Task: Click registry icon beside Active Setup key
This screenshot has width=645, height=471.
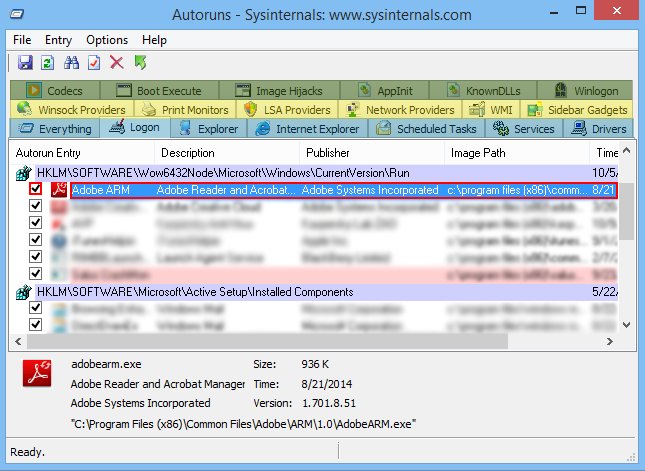Action: click(x=23, y=292)
